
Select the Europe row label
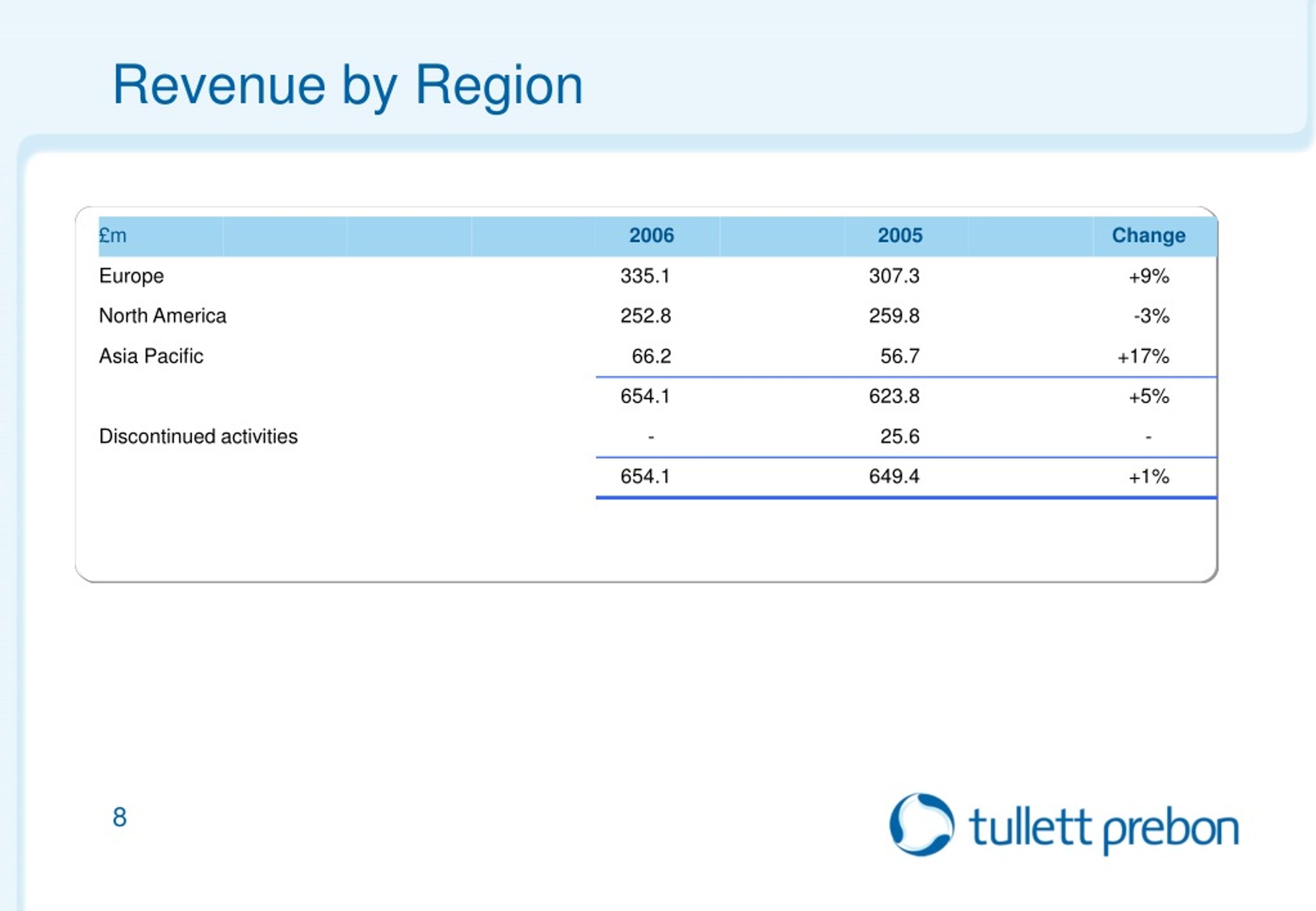131,276
